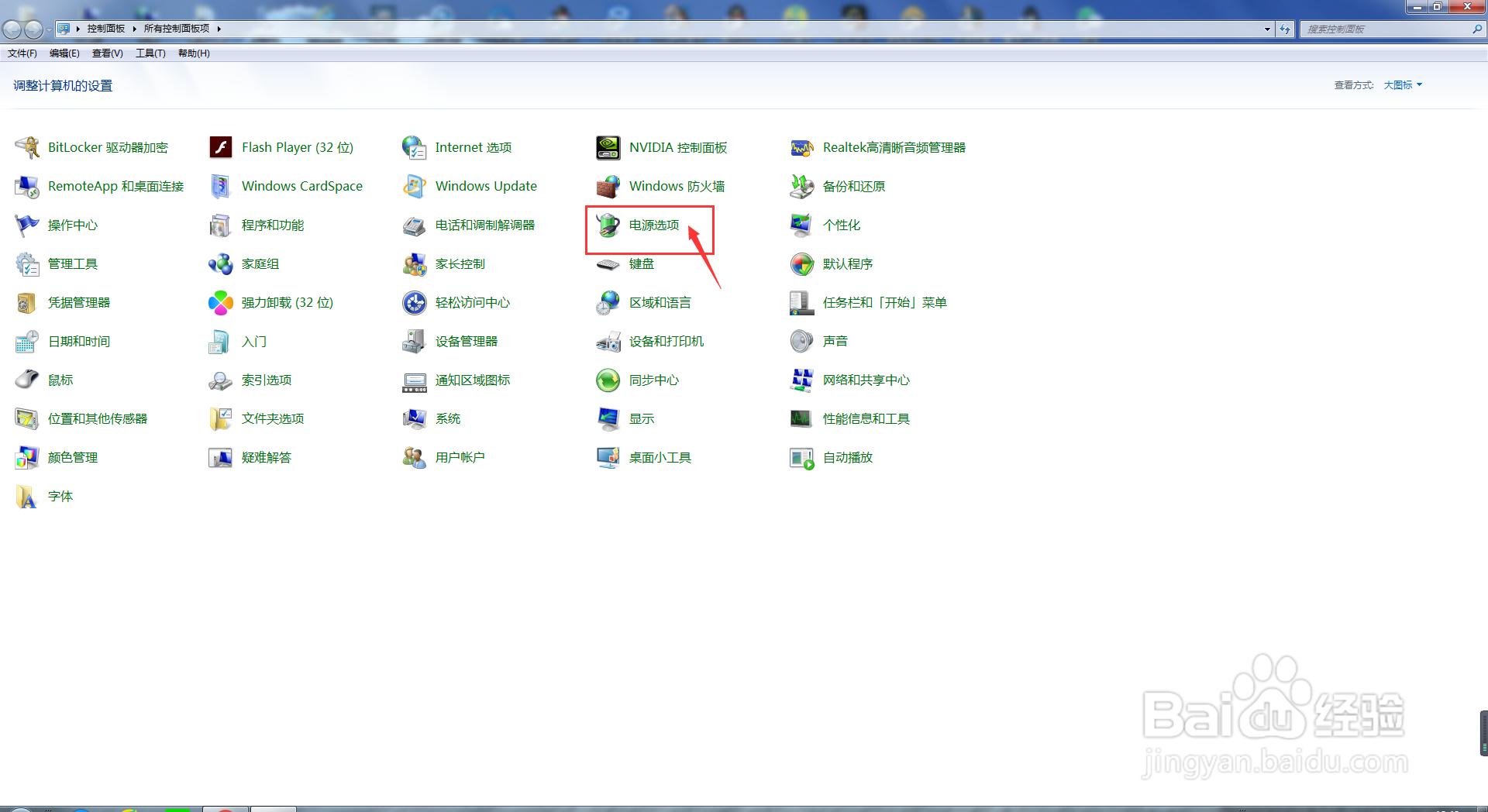Expand the 大图标 view mode dropdown
This screenshot has height=812, width=1488.
pos(1403,85)
